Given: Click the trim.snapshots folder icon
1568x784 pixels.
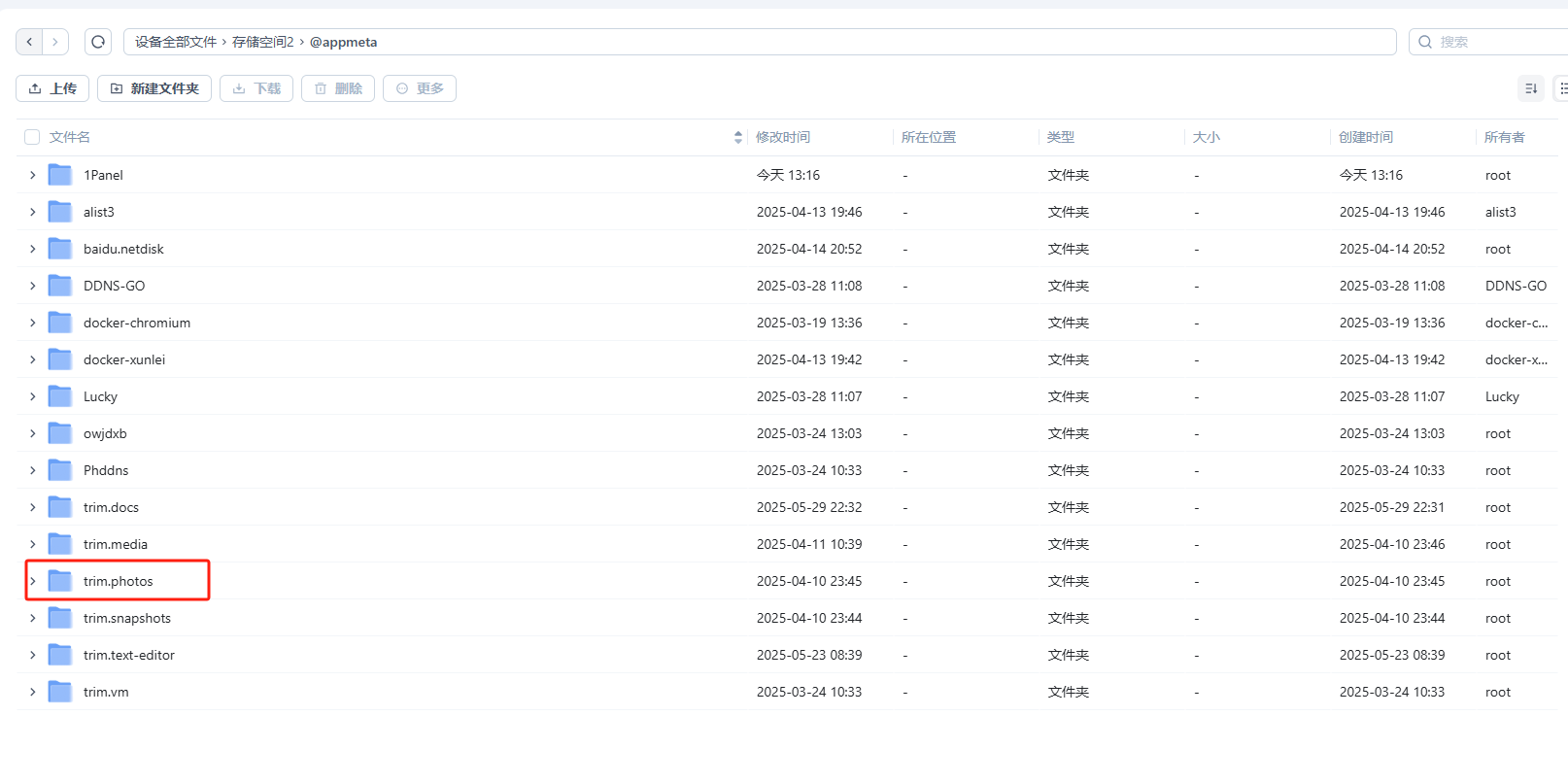Looking at the screenshot, I should [x=60, y=618].
